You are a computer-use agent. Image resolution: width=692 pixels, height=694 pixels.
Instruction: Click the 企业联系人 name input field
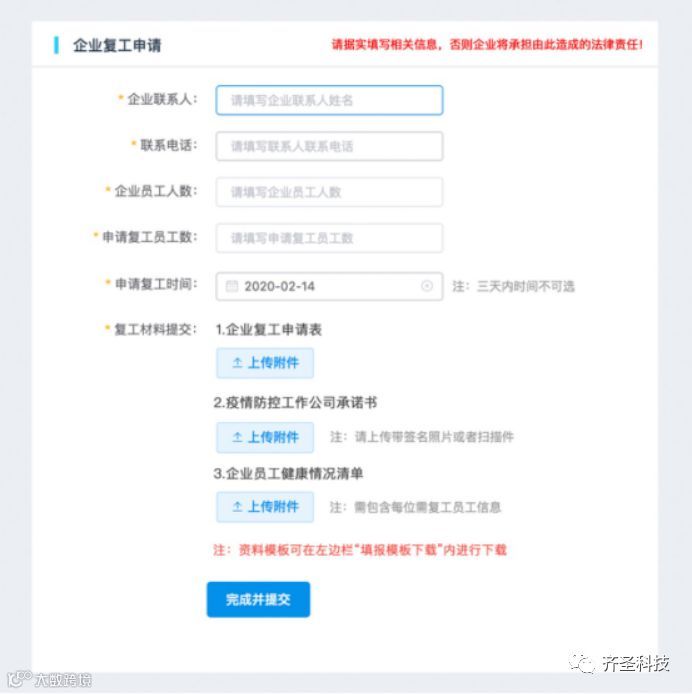[329, 100]
